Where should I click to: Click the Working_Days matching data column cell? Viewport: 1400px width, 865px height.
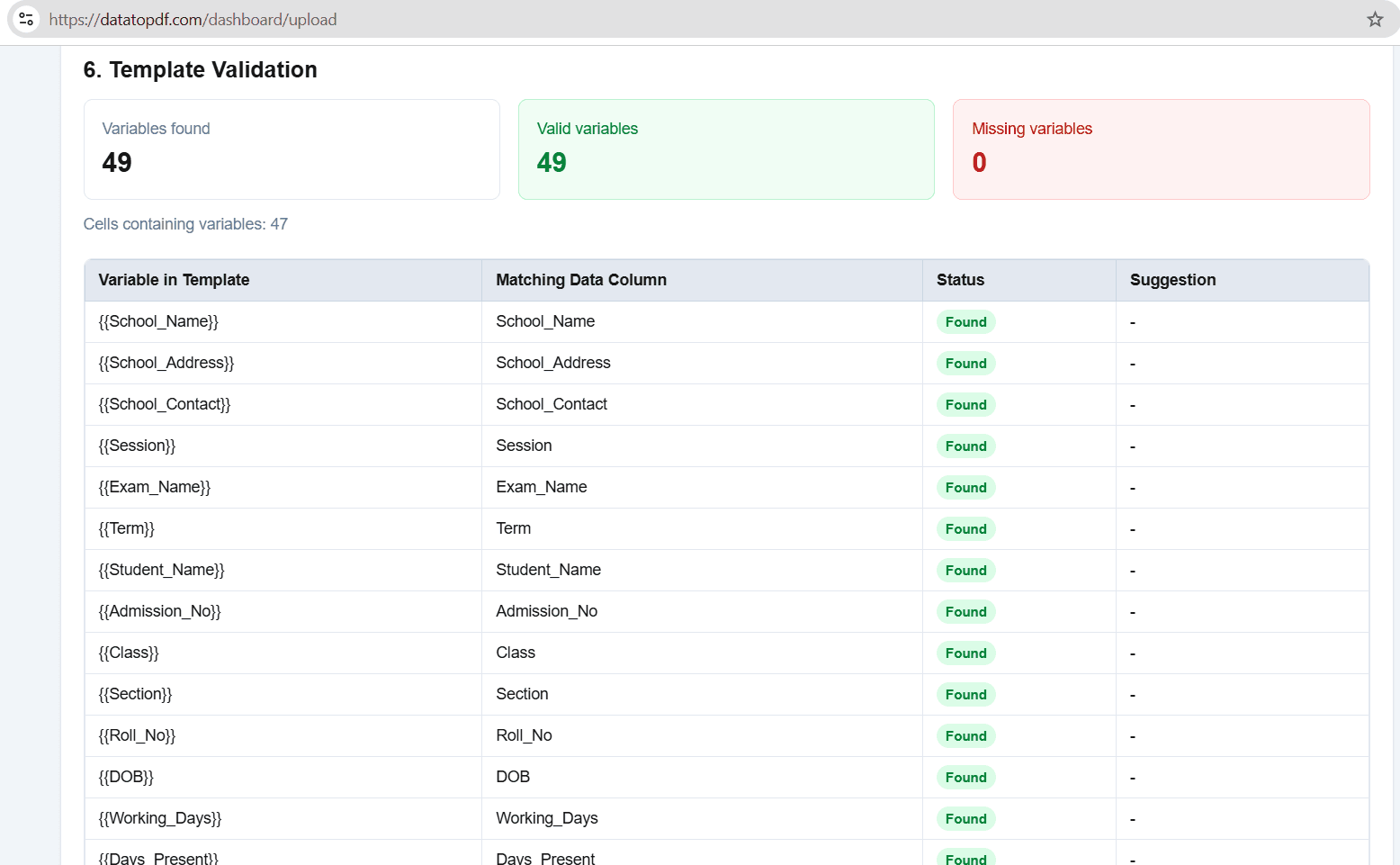[702, 818]
